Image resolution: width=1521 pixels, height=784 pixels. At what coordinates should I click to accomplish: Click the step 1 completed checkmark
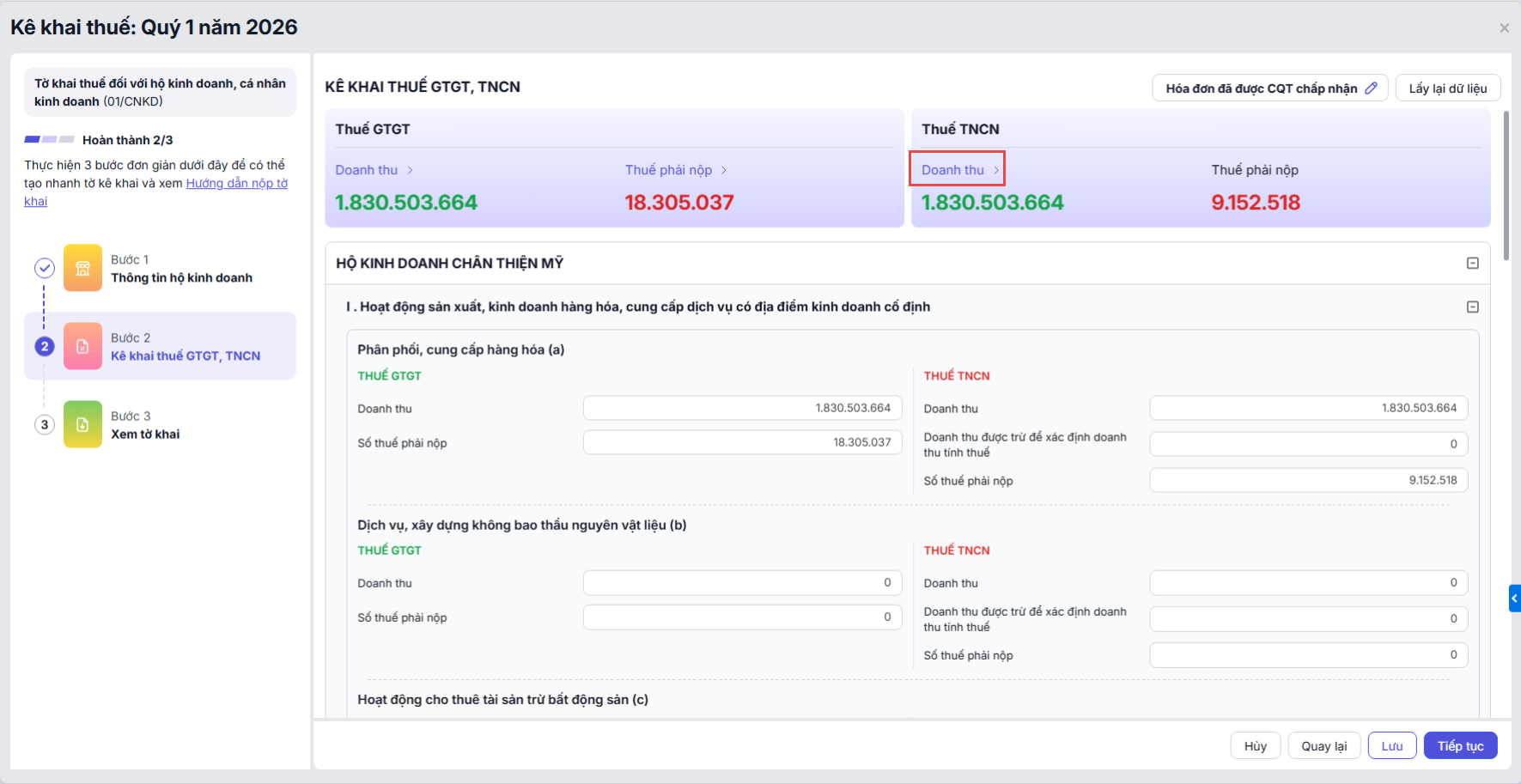(45, 268)
